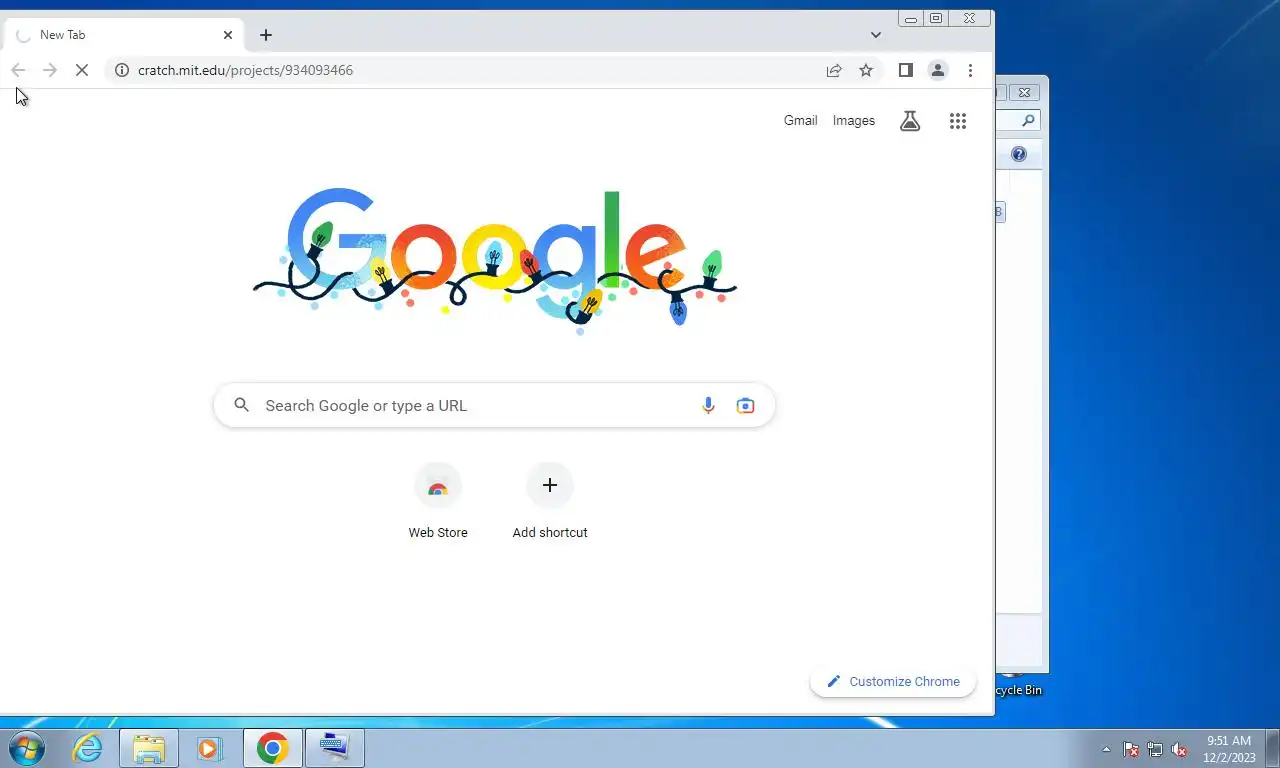Open the Chrome profile avatar

(x=938, y=70)
